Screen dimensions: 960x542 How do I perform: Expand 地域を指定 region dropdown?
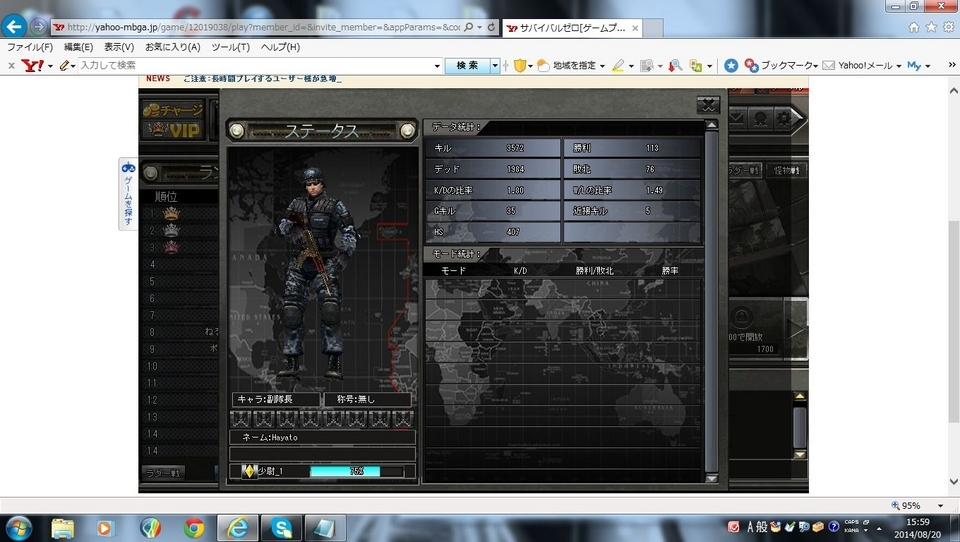tap(602, 66)
